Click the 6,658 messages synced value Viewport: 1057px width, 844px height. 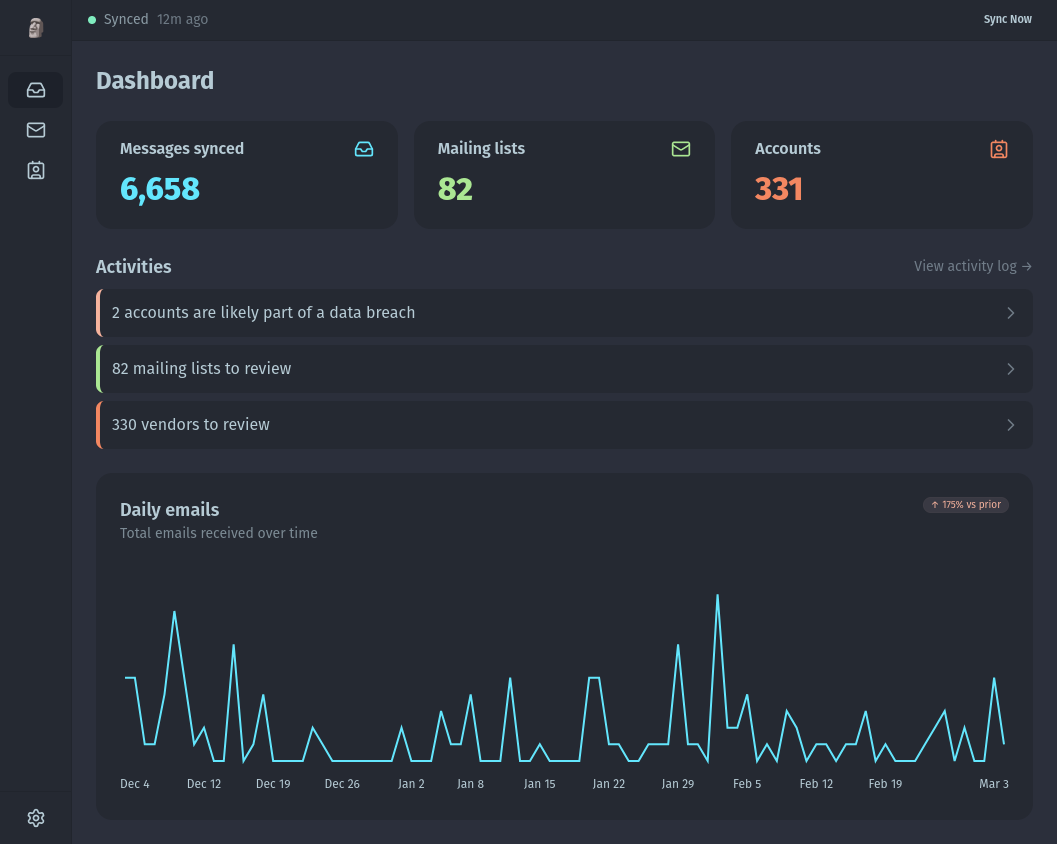(160, 189)
